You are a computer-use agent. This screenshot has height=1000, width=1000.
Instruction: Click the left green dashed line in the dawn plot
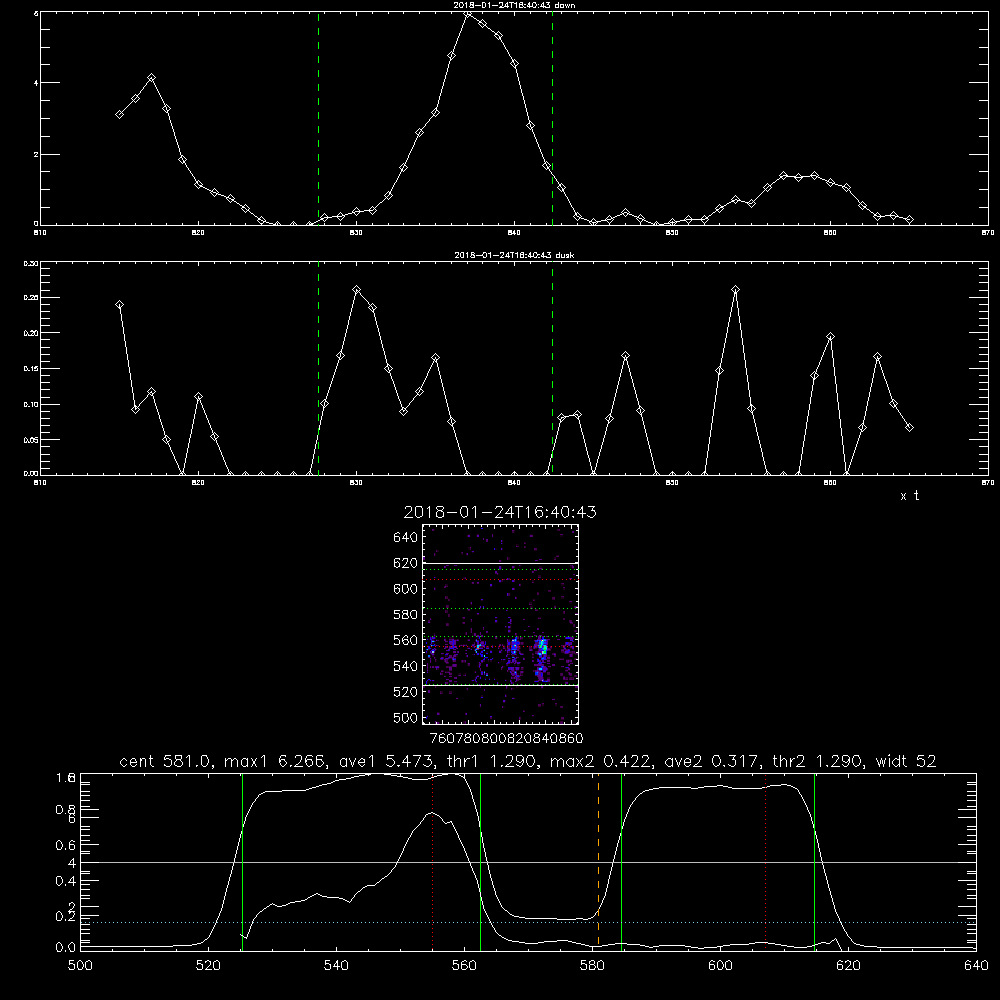(318, 118)
